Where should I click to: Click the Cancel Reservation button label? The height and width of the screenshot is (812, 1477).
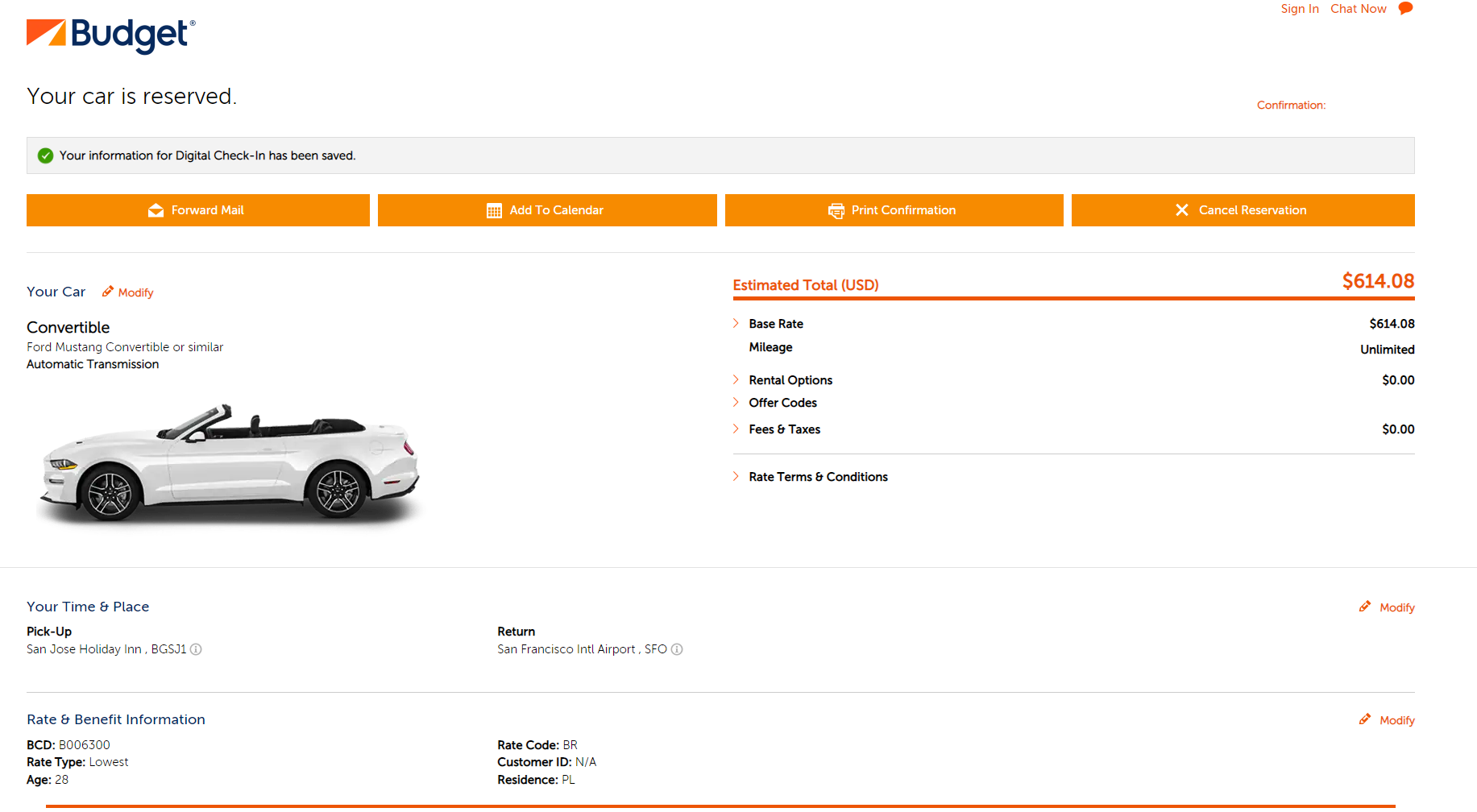point(1252,210)
